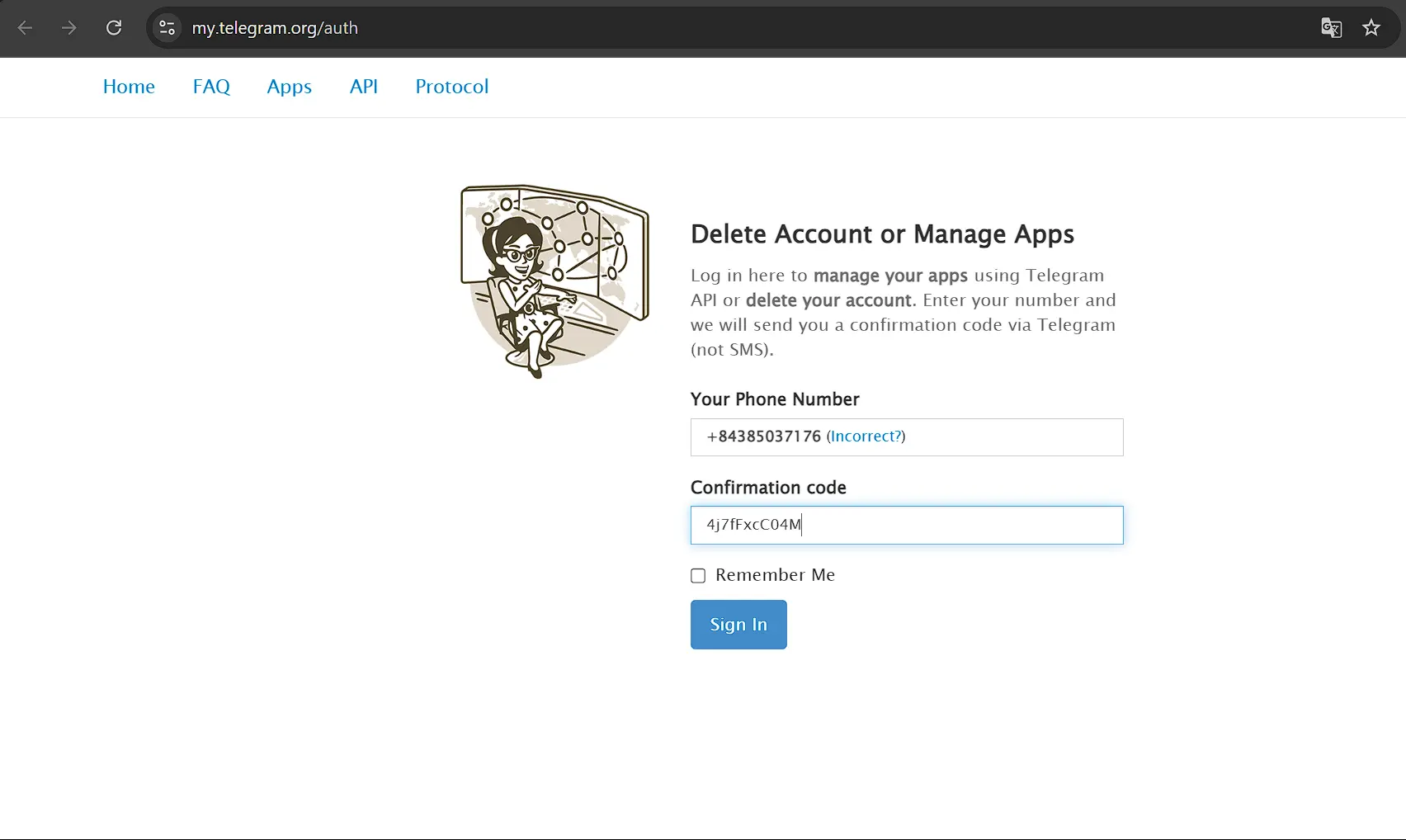Enable the Remember Me checkbox
1406x840 pixels.
click(698, 576)
